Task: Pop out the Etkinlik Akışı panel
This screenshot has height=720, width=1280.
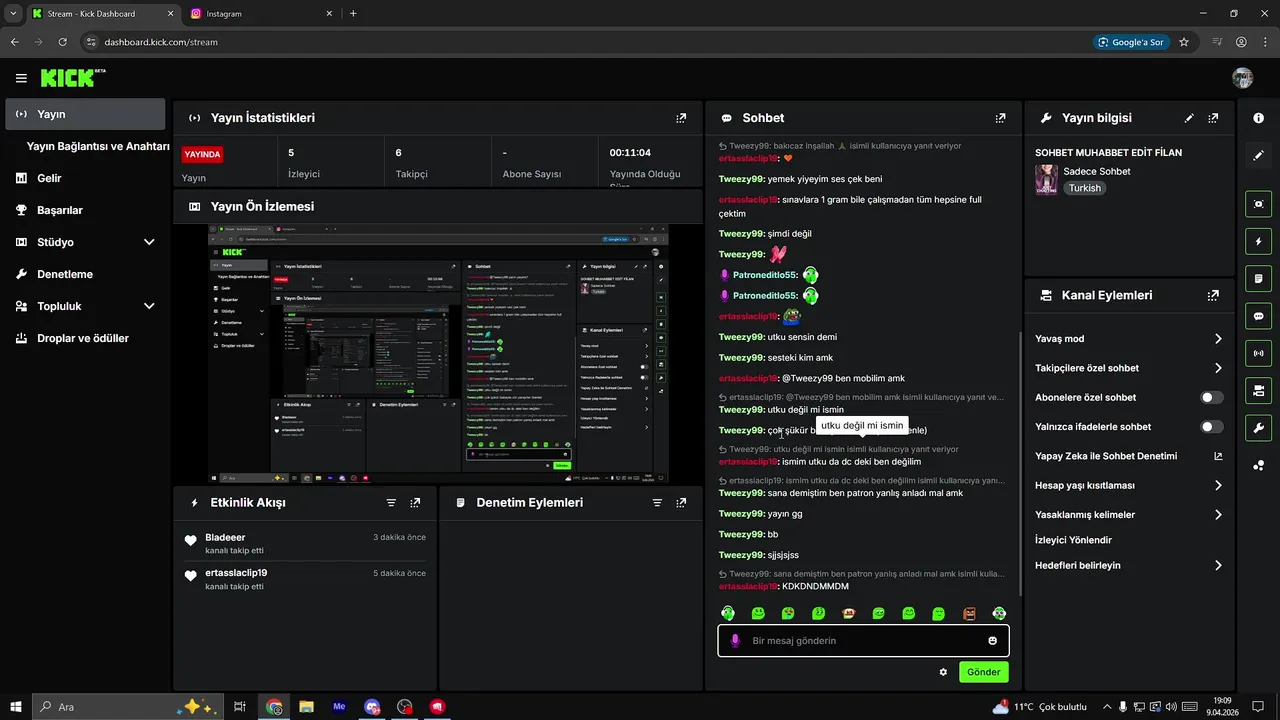Action: 415,503
